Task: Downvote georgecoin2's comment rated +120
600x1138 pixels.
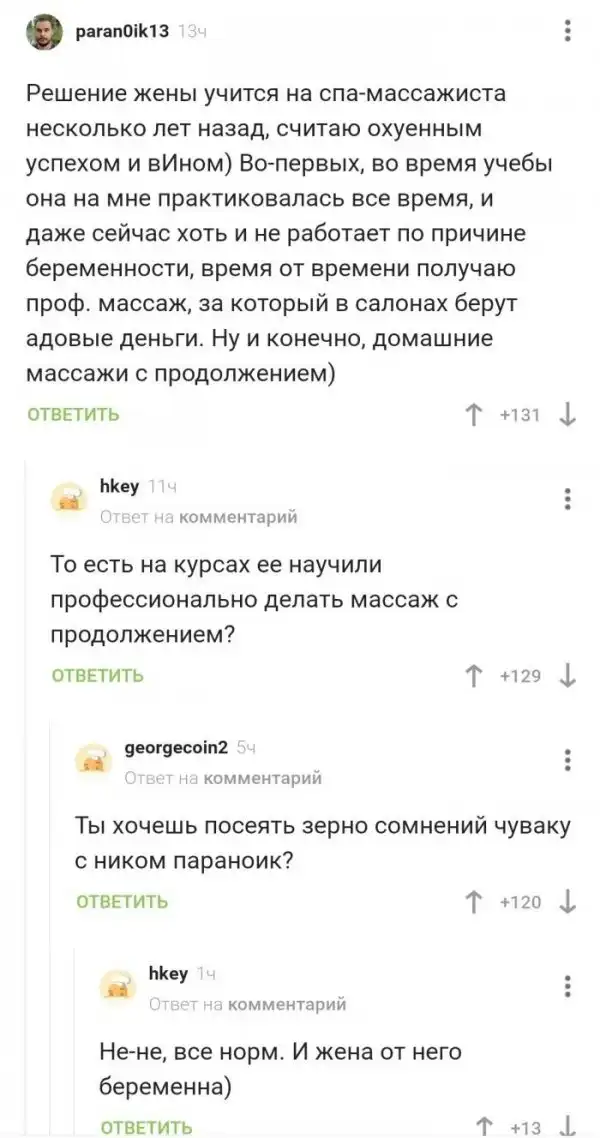Action: pyautogui.click(x=567, y=902)
